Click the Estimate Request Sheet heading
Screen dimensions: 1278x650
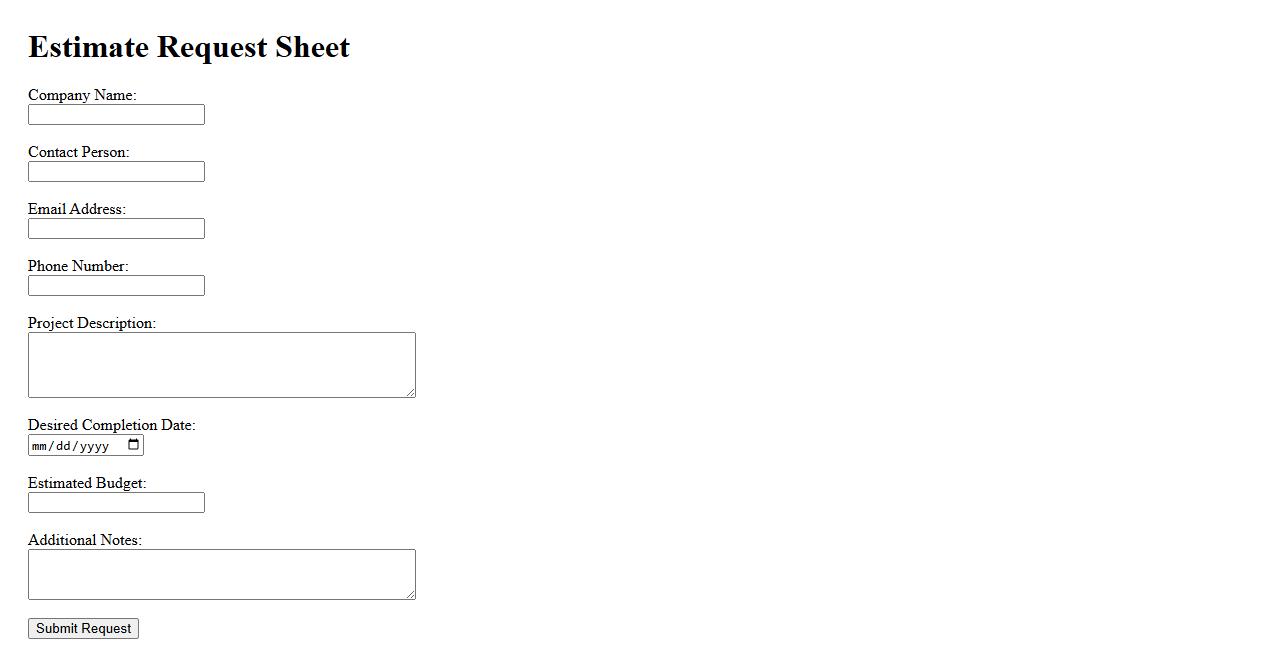pyautogui.click(x=189, y=47)
